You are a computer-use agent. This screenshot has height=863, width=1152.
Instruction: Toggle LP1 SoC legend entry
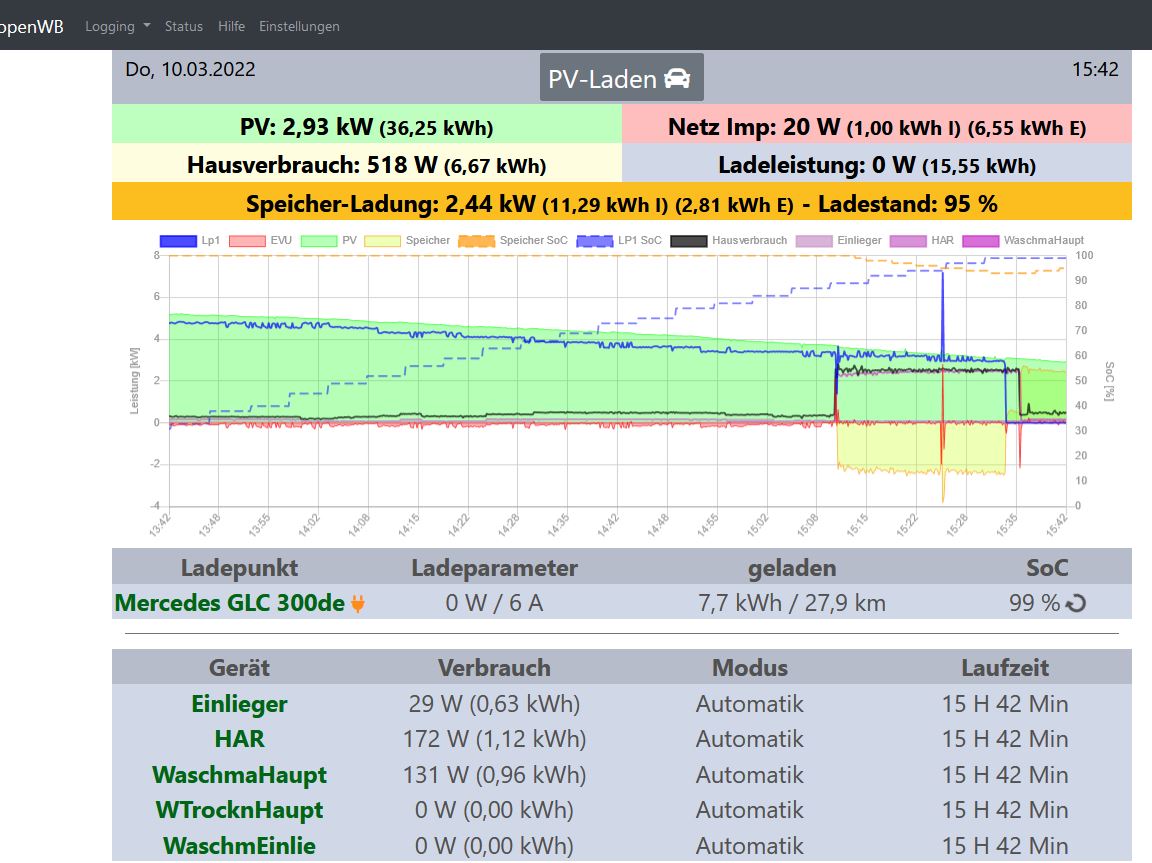pos(596,241)
